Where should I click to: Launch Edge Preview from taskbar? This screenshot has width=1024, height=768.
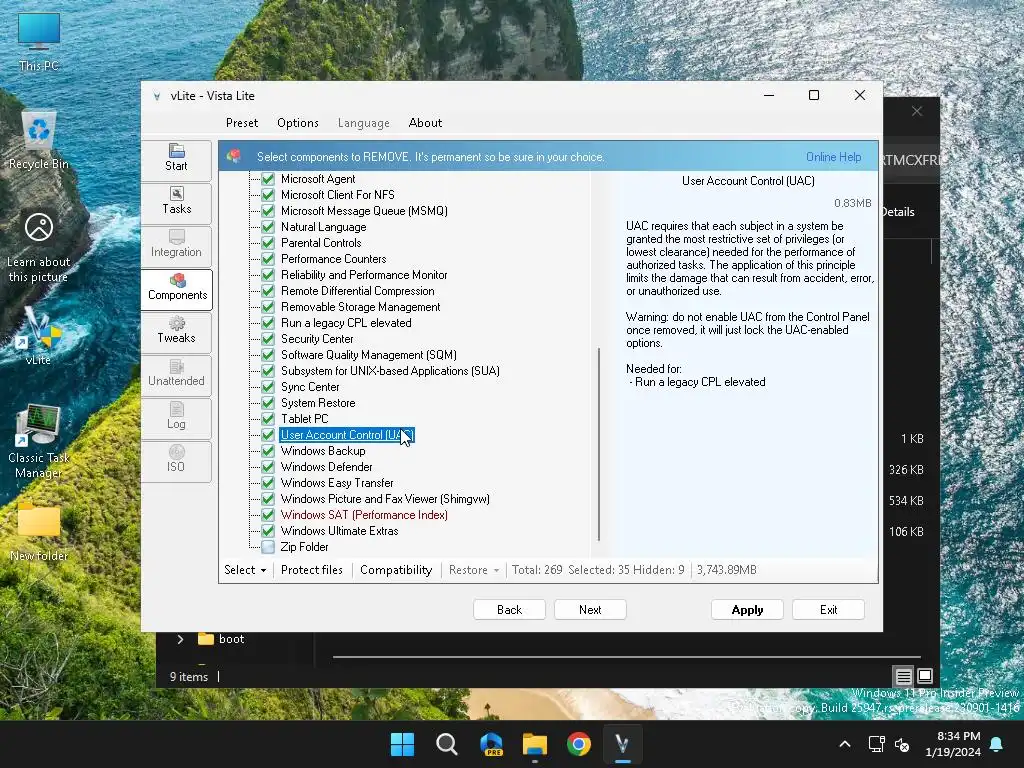click(x=491, y=744)
